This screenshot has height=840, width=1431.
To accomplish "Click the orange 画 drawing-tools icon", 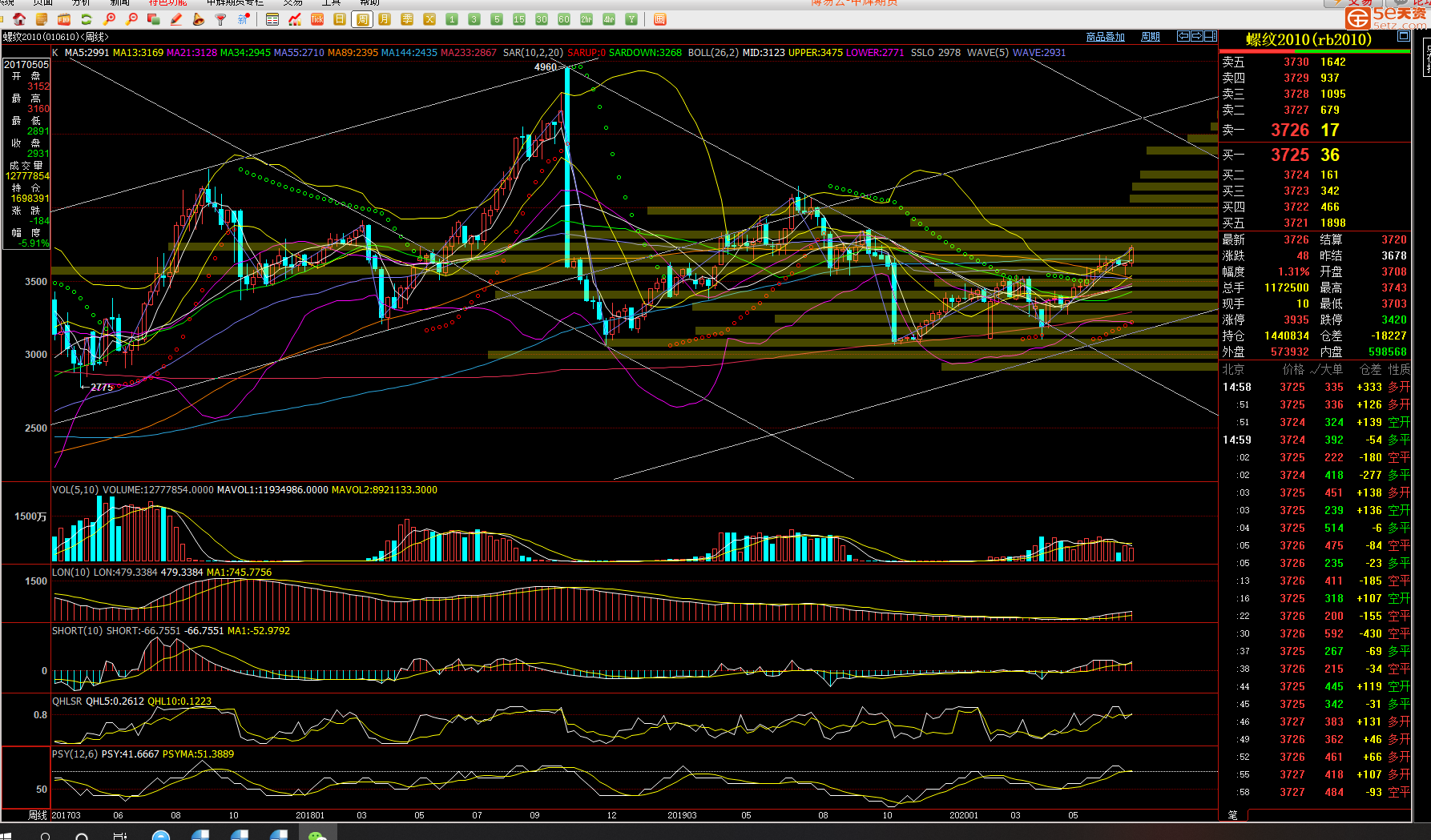I will [x=660, y=19].
